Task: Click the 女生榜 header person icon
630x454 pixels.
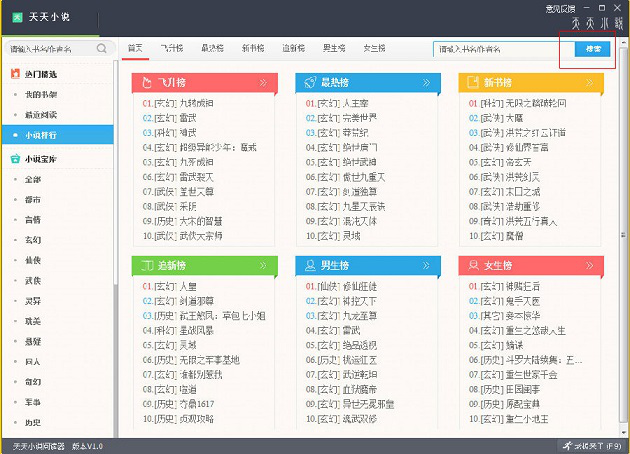Action: coord(474,265)
